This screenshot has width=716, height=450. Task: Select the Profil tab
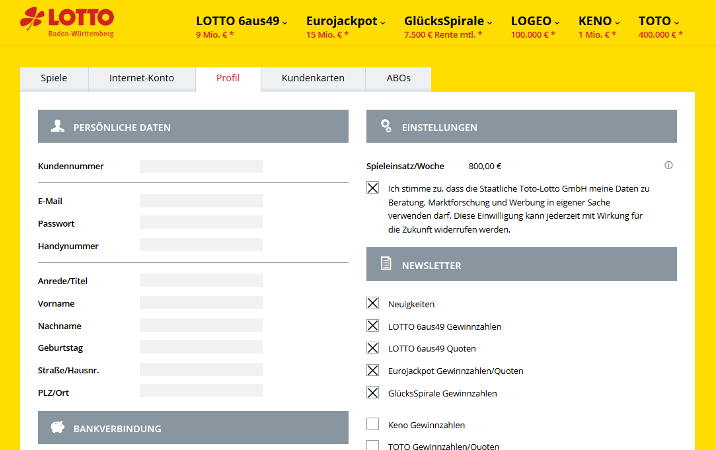click(228, 79)
